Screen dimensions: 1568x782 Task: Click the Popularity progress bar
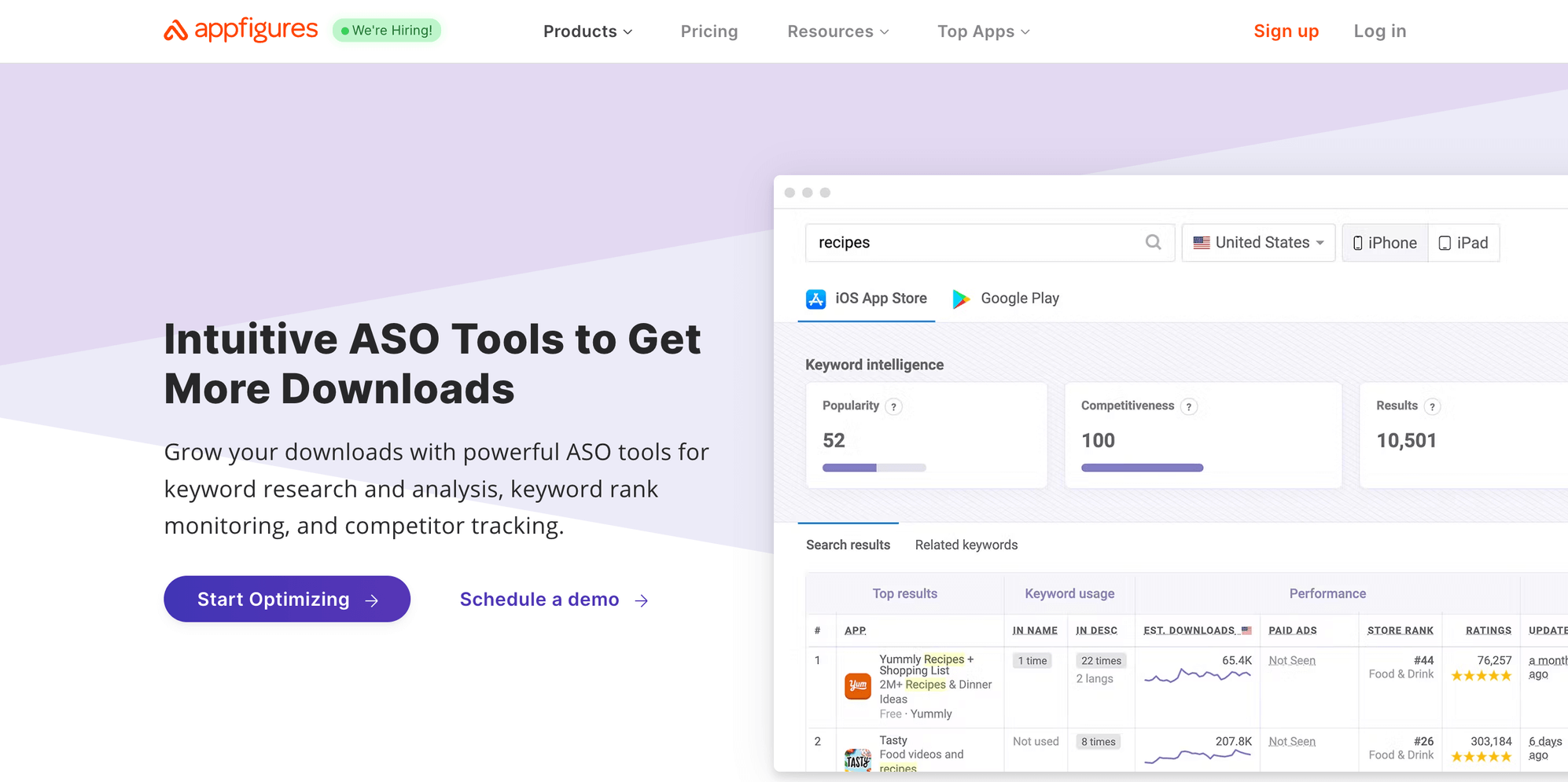(x=874, y=468)
